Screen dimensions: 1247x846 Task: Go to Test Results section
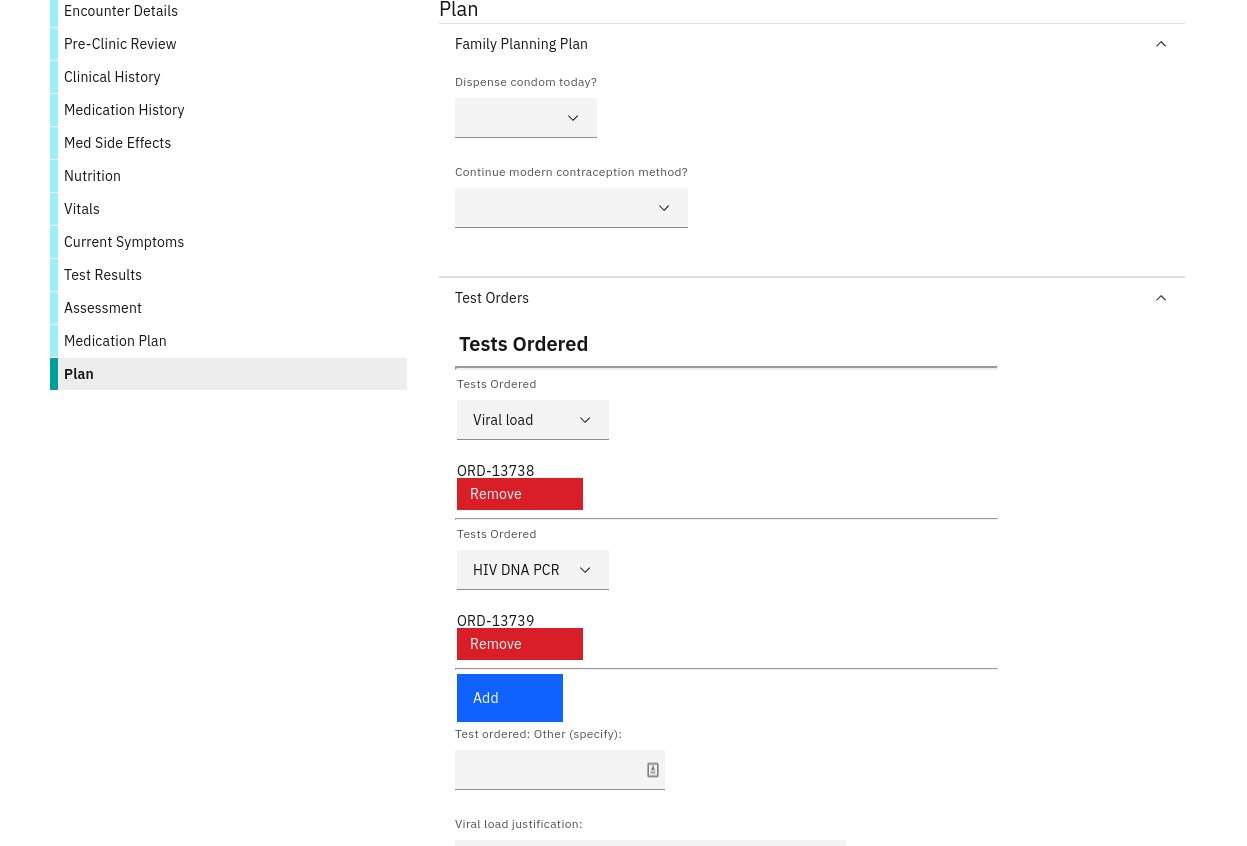pyautogui.click(x=228, y=275)
